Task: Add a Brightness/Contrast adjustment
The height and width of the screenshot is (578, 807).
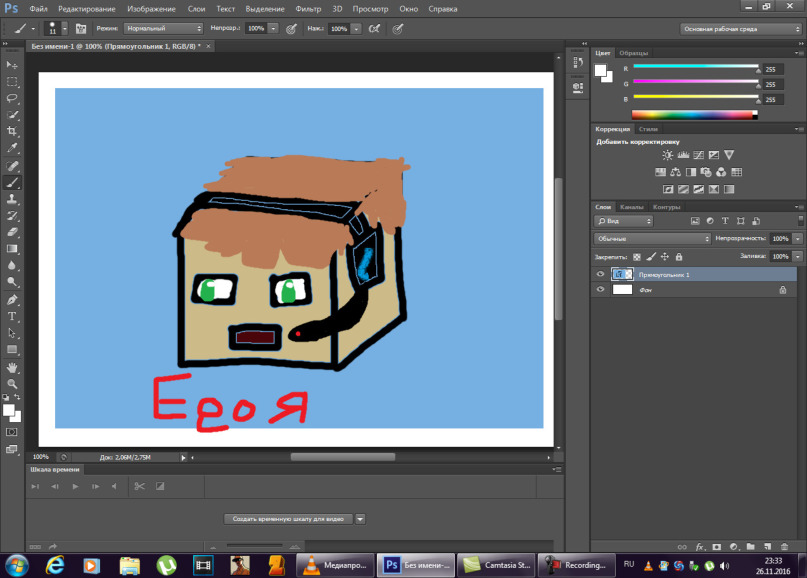Action: (667, 155)
